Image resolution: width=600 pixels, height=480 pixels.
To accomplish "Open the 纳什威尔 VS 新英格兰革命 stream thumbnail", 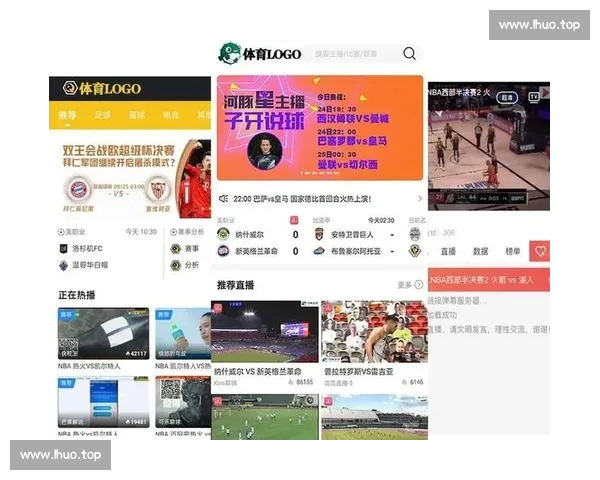I will [x=264, y=331].
